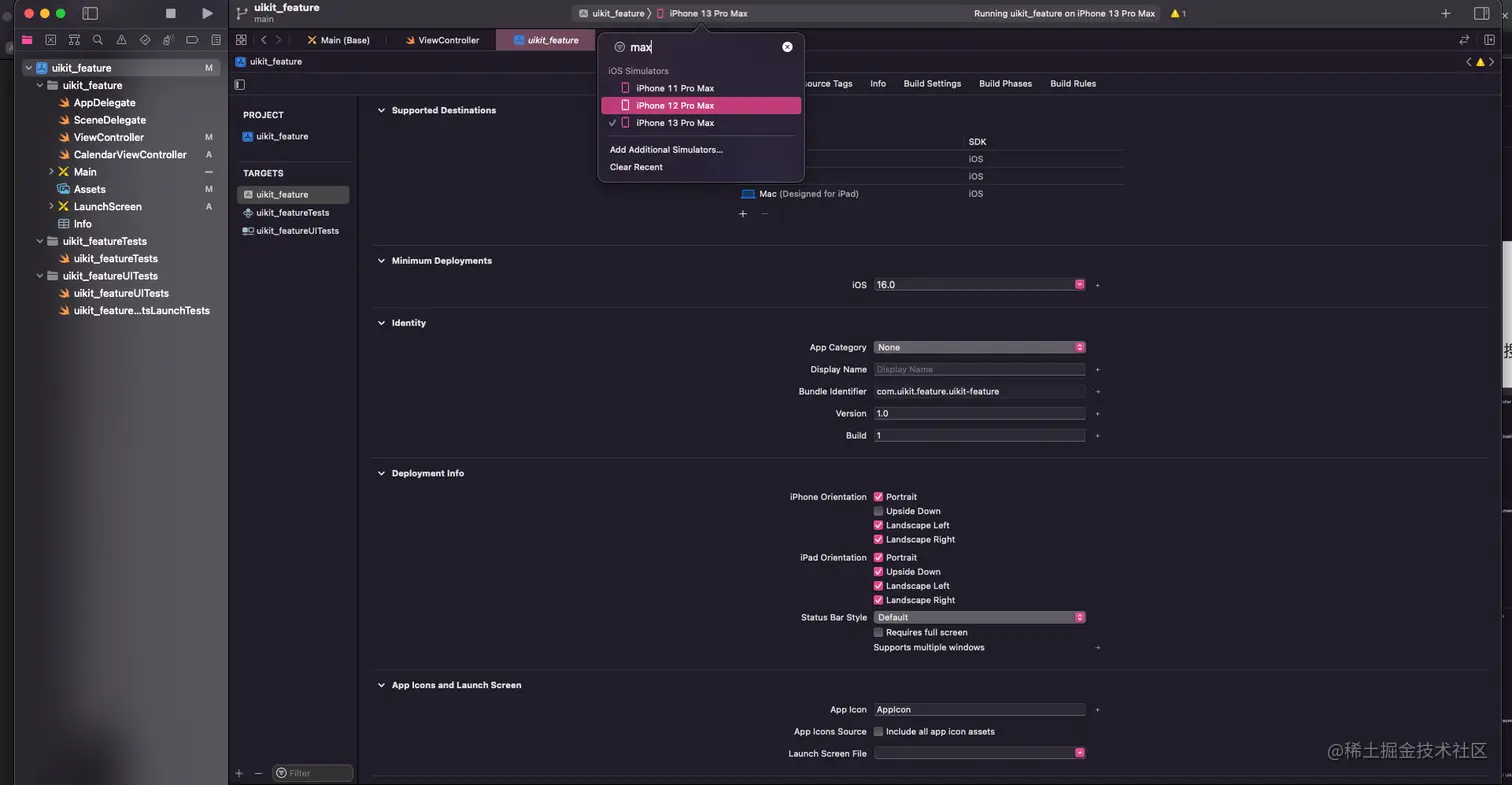Open the related items grid menu

[x=241, y=40]
